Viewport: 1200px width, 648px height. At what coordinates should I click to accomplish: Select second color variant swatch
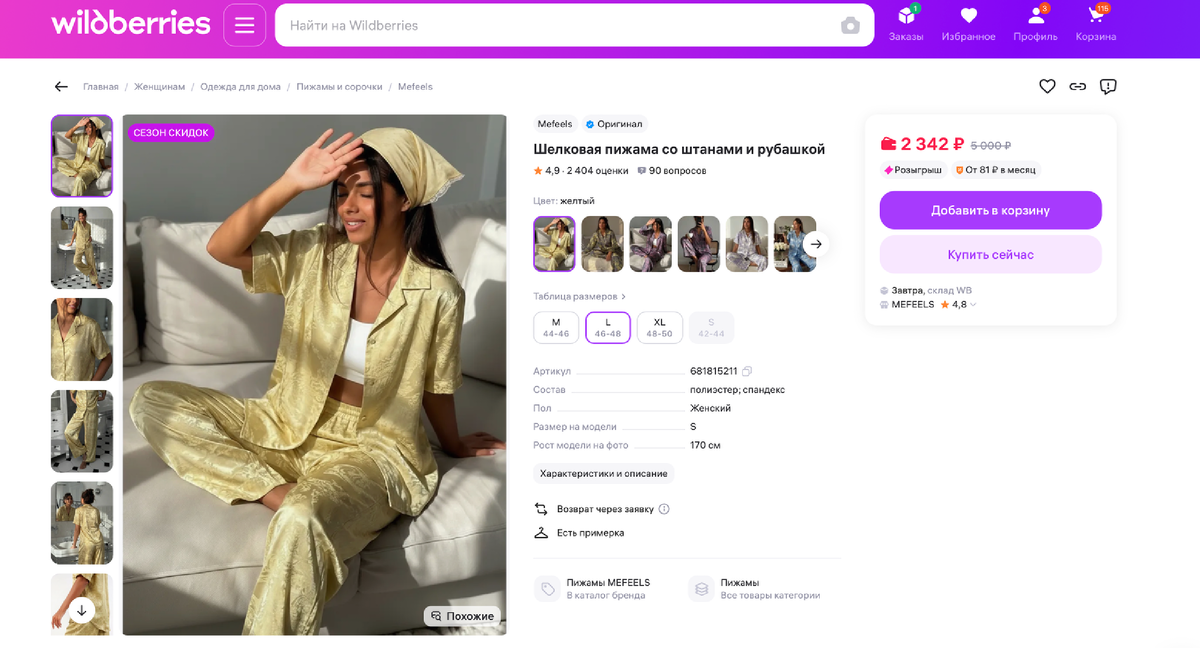[x=602, y=244]
